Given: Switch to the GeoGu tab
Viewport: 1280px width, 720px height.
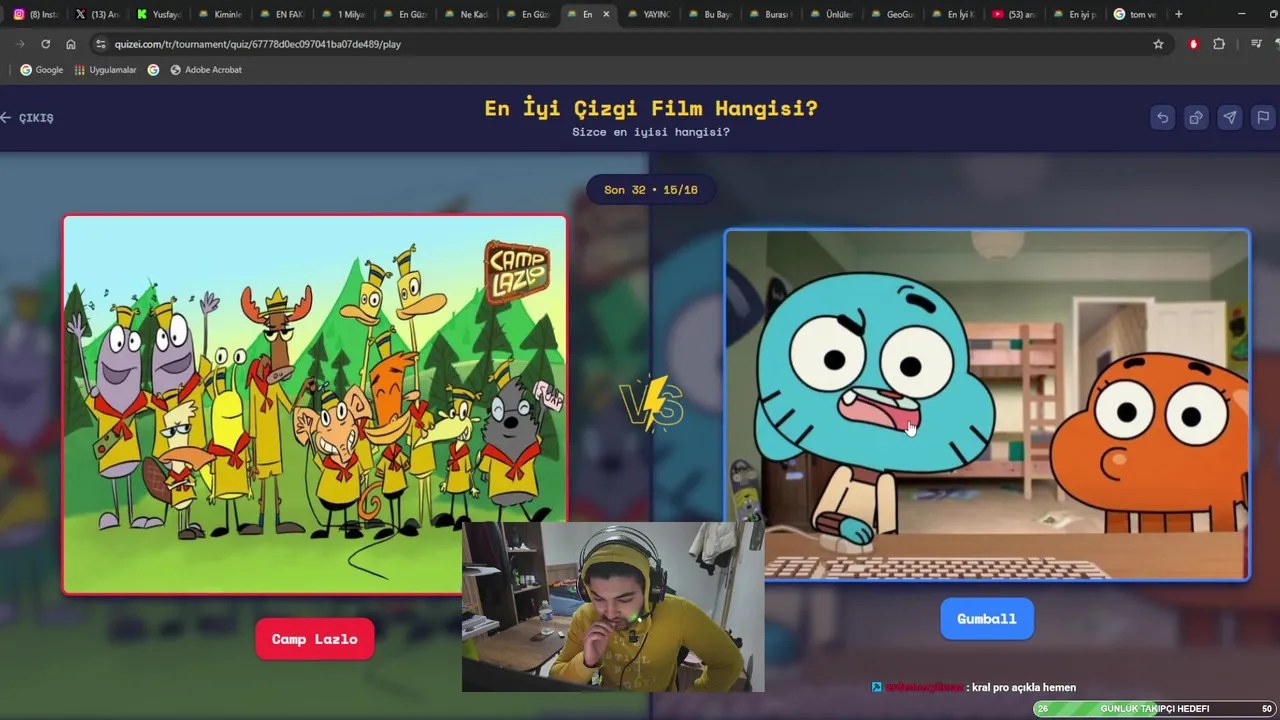Looking at the screenshot, I should [x=893, y=14].
